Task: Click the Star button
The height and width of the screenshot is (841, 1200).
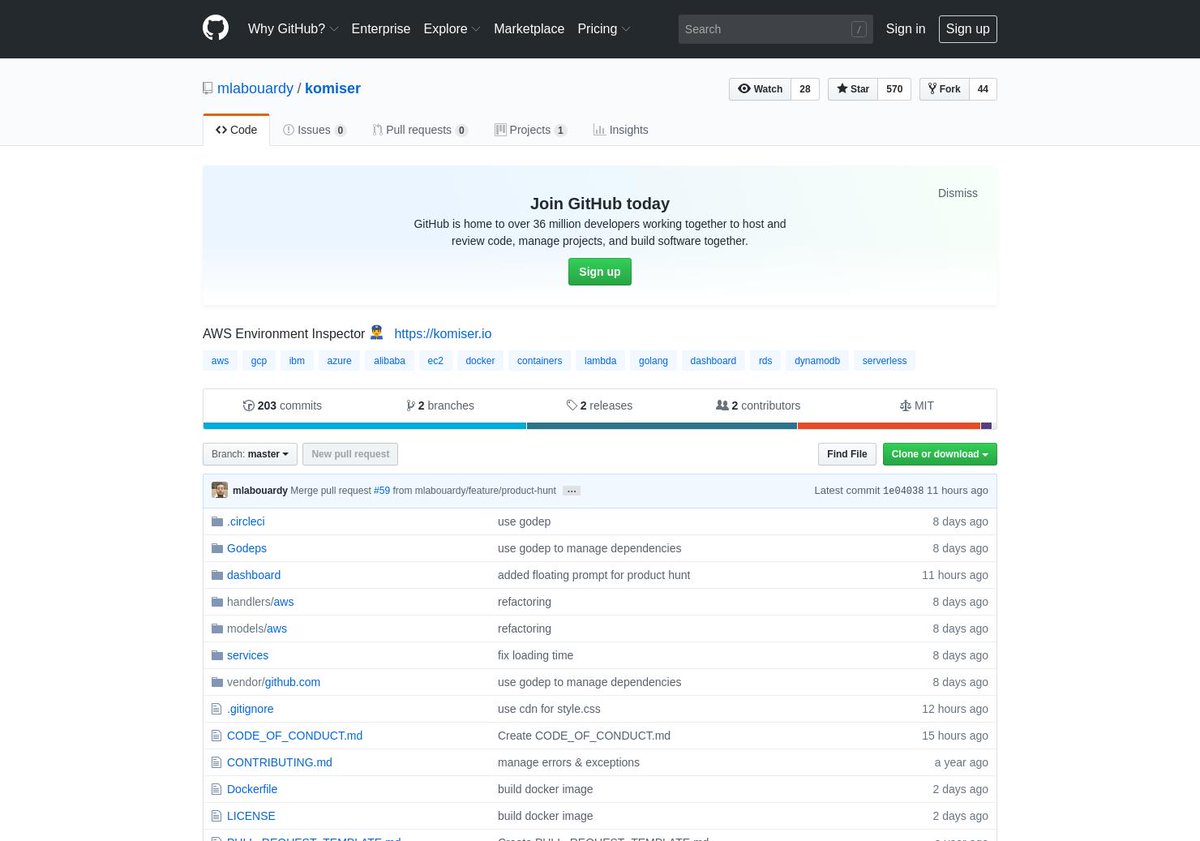Action: [x=853, y=89]
